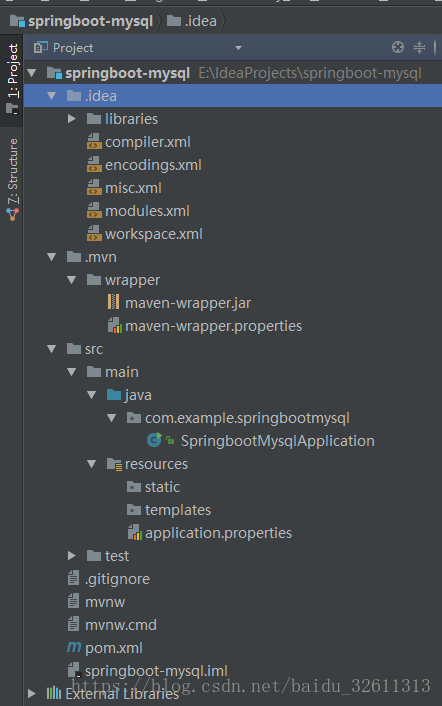Collapse the .idea folder arrow
This screenshot has height=706, width=442.
pyautogui.click(x=52, y=95)
